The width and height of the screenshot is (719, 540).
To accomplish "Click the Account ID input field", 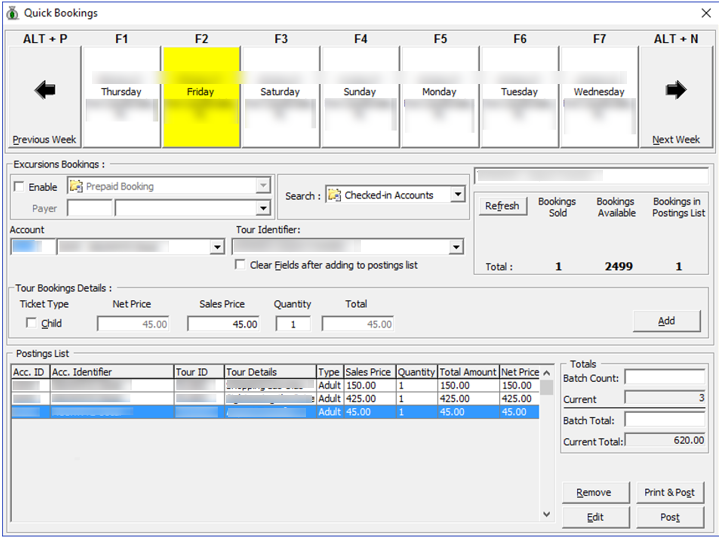I will [33, 247].
